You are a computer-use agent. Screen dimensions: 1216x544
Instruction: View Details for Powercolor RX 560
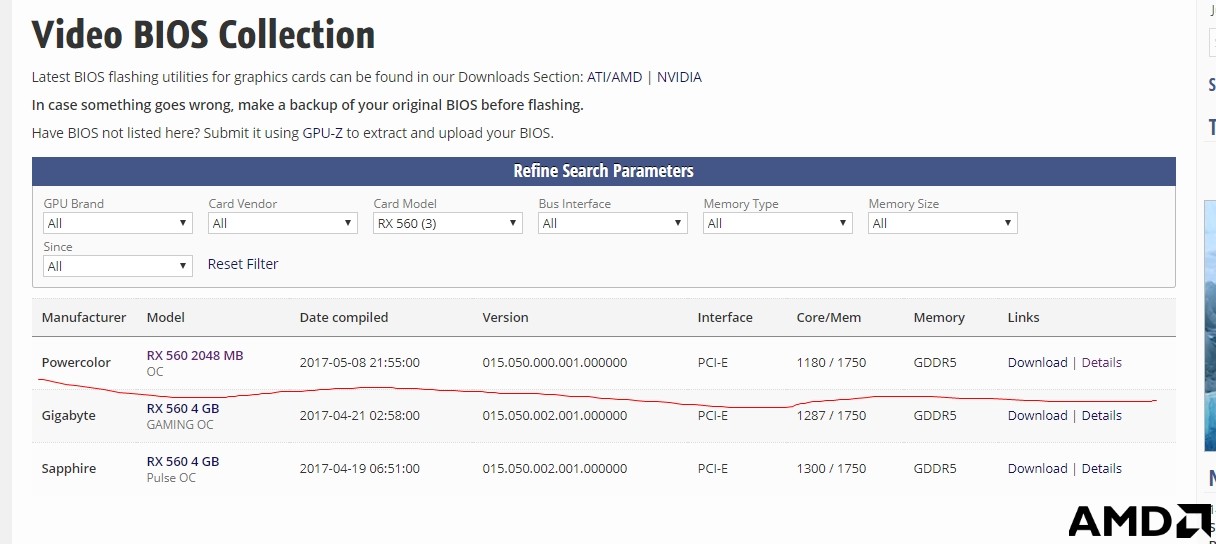pyautogui.click(x=1101, y=362)
